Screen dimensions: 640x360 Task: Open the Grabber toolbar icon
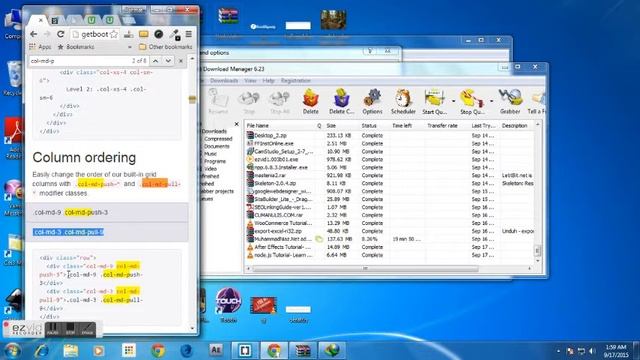pyautogui.click(x=510, y=102)
